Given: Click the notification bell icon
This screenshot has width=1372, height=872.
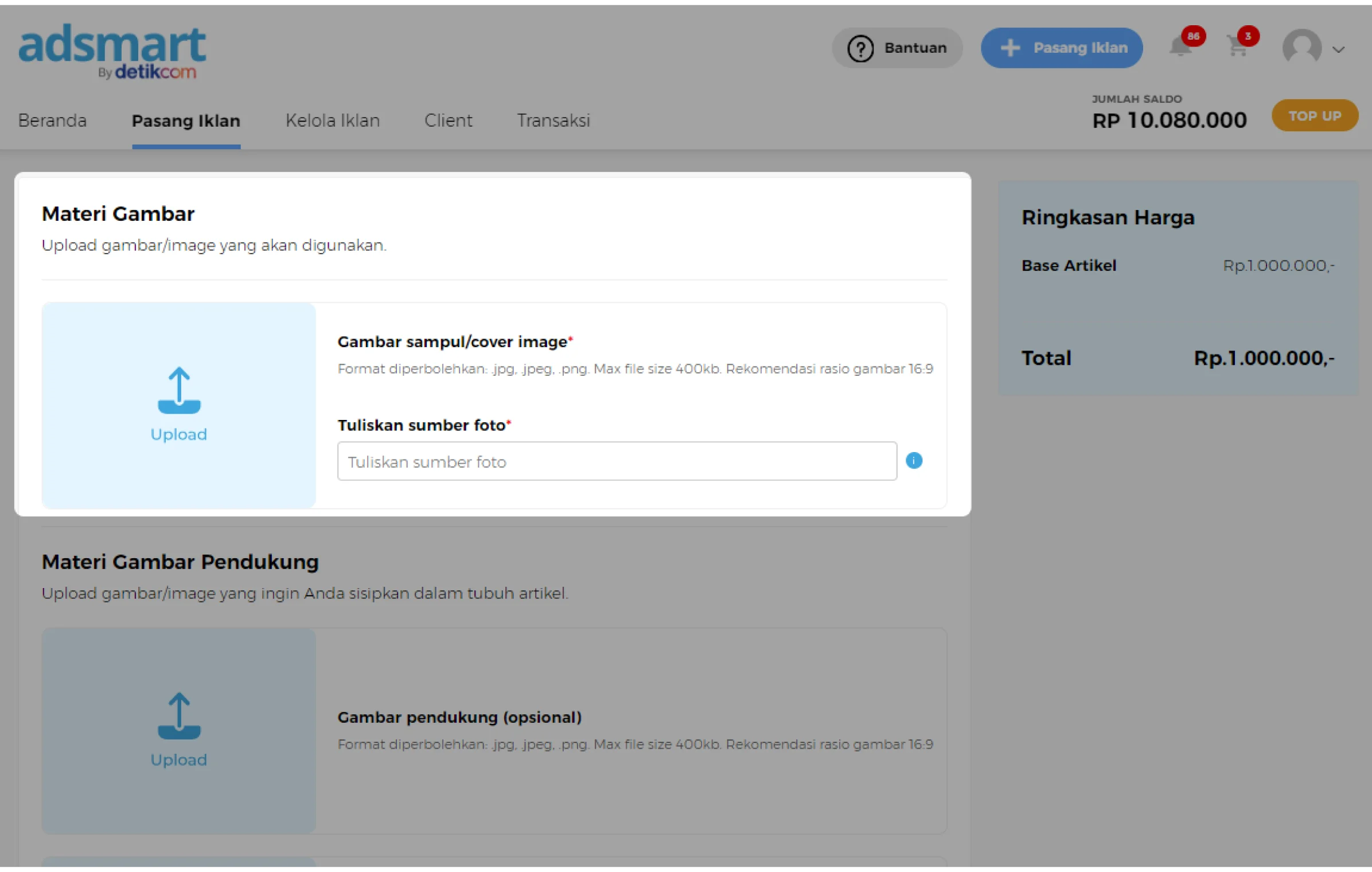Looking at the screenshot, I should point(1180,47).
